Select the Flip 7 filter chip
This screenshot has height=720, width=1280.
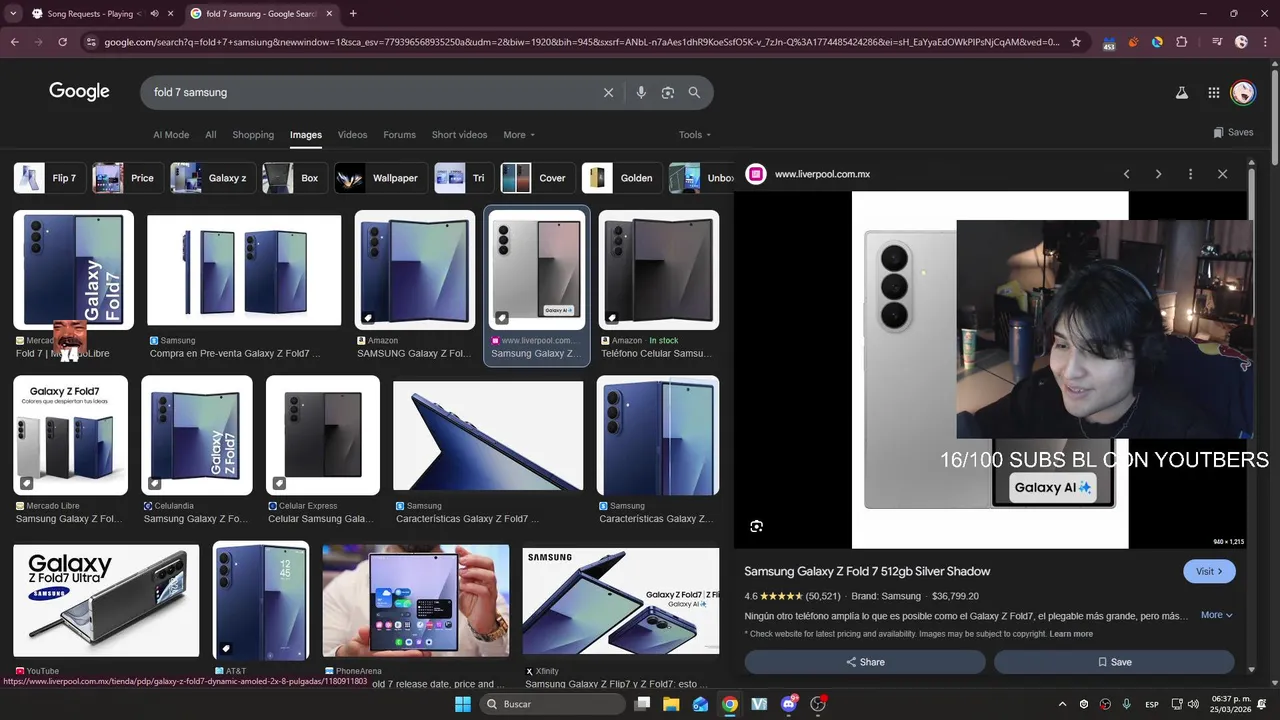[x=49, y=178]
